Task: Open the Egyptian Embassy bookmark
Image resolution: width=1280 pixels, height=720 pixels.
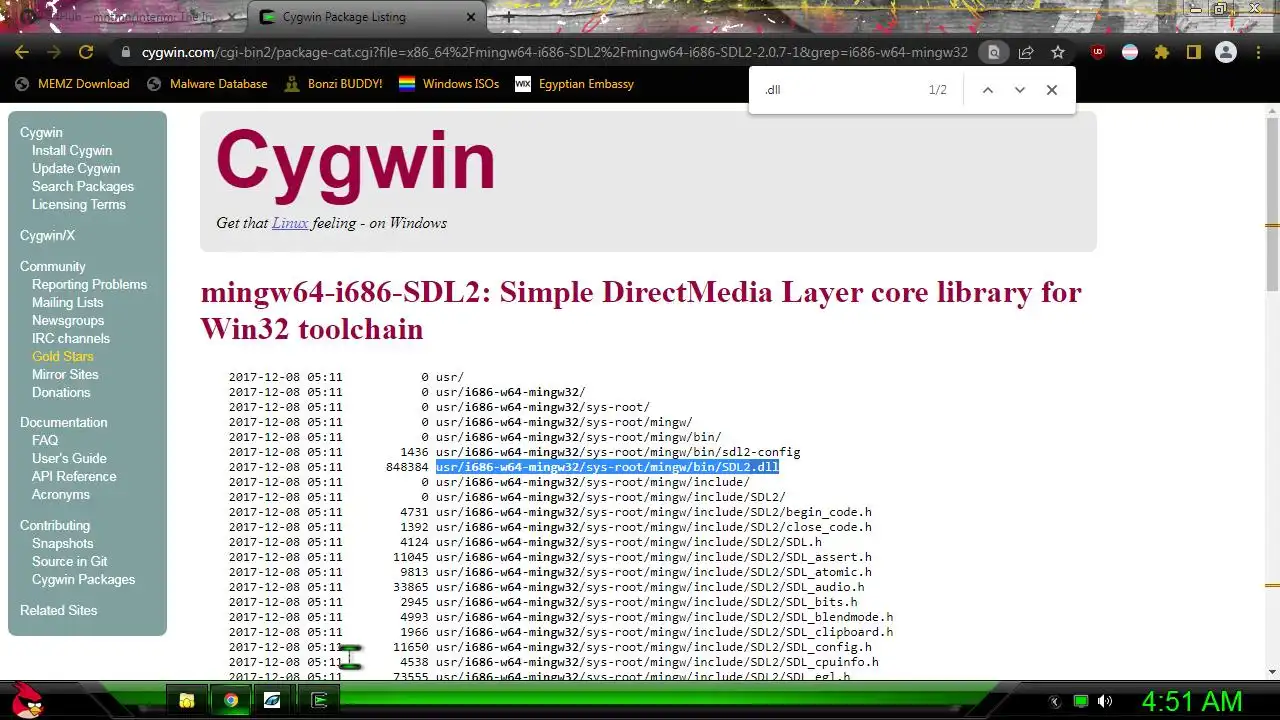Action: 574,84
